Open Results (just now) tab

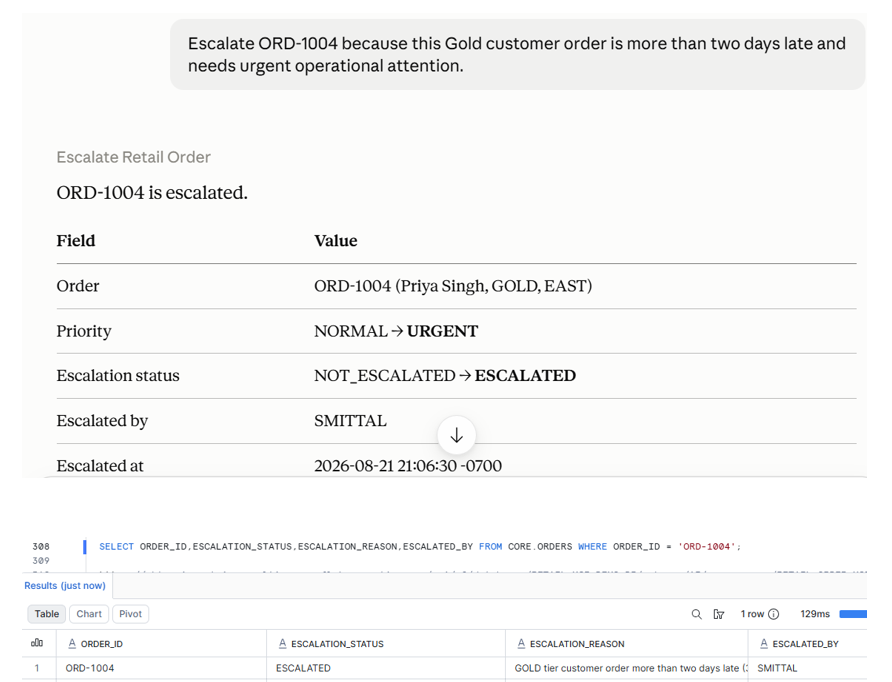(x=65, y=586)
